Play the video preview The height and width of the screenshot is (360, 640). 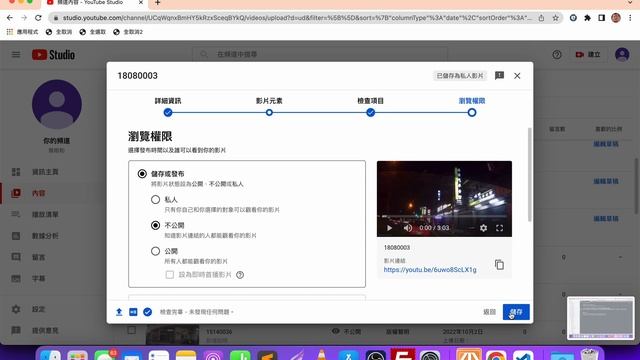pos(389,228)
